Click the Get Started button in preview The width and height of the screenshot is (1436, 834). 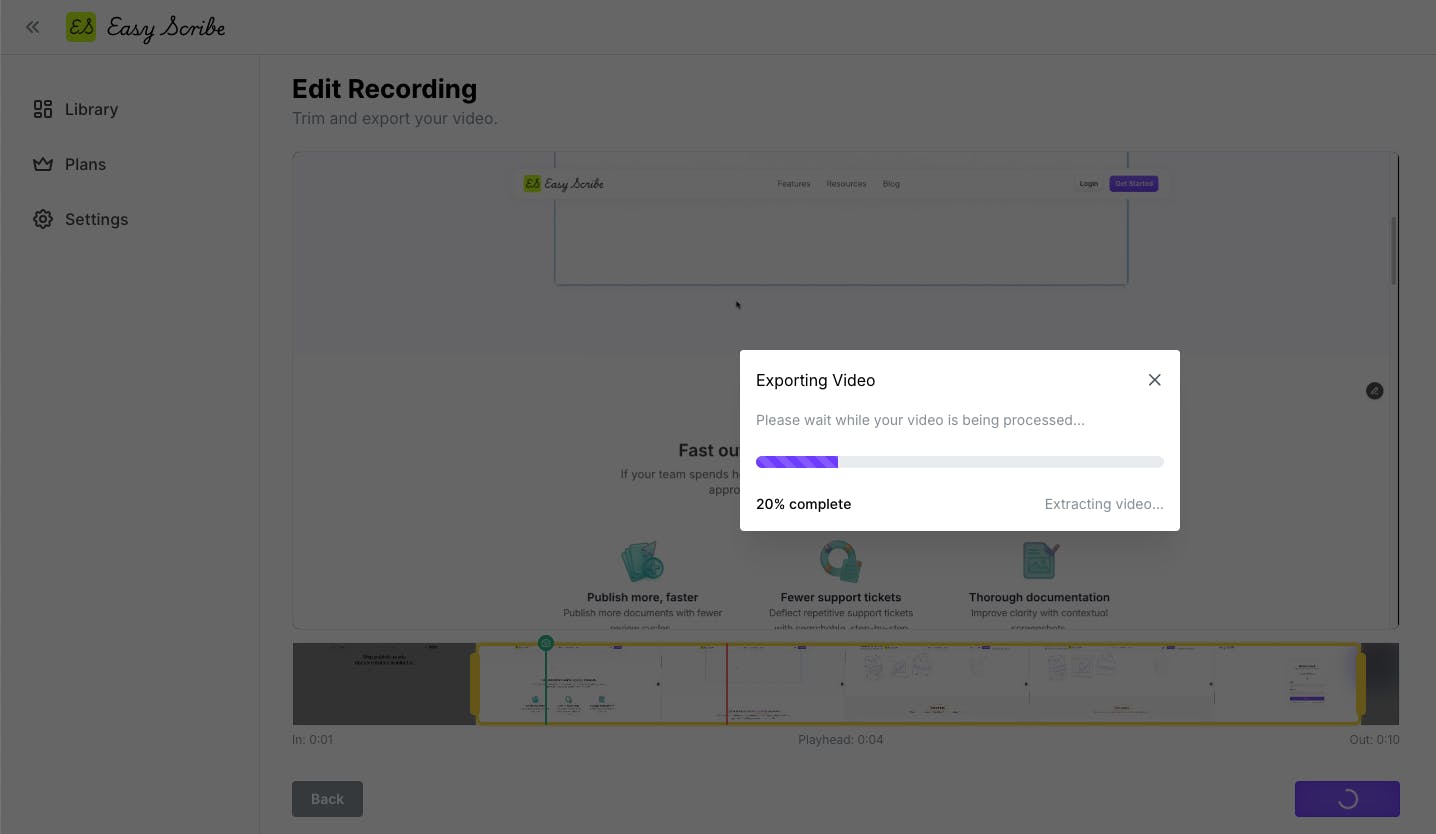point(1134,184)
